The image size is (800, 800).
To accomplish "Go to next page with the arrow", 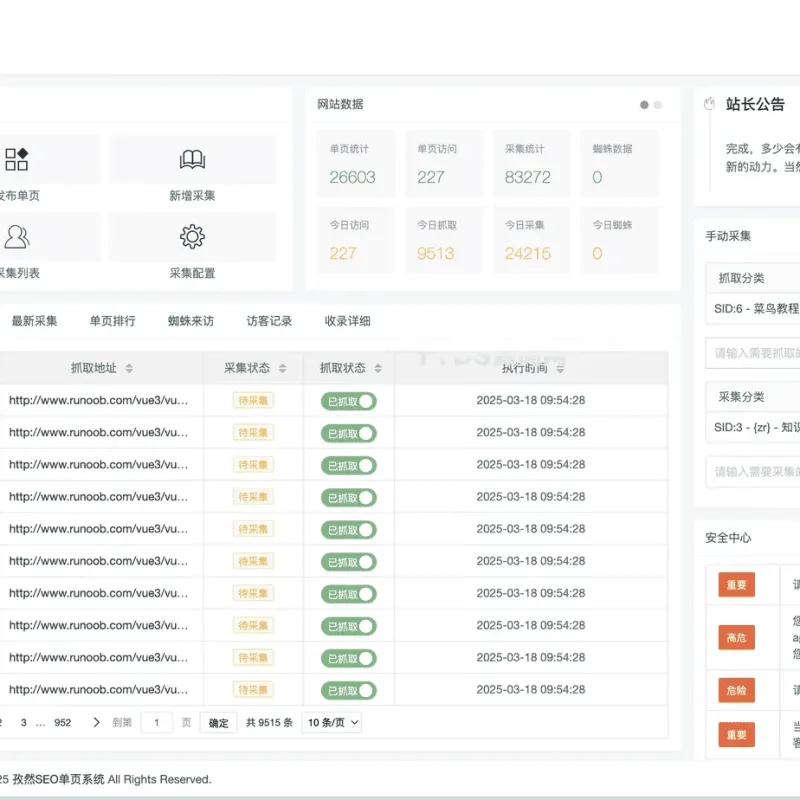I will point(96,722).
